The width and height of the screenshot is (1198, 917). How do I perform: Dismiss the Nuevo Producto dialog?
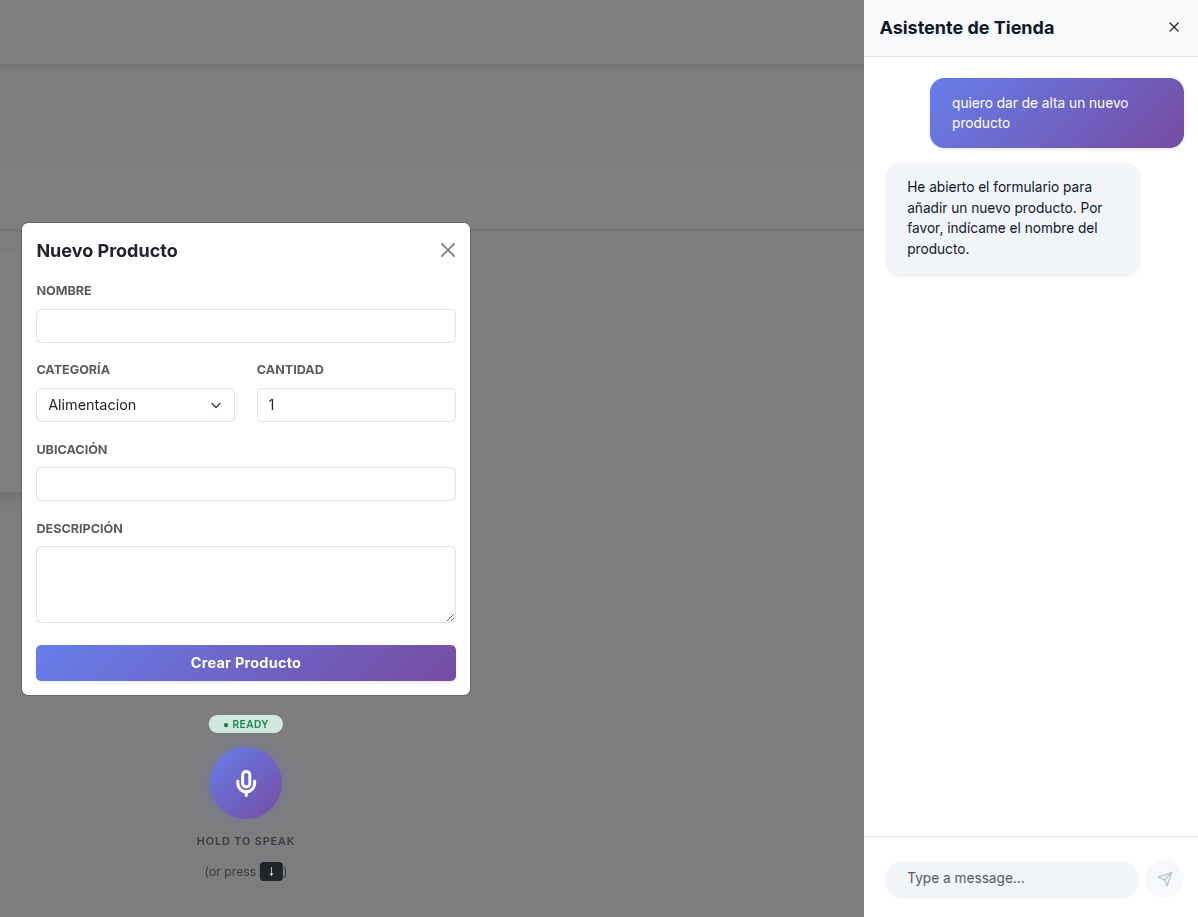pyautogui.click(x=447, y=249)
